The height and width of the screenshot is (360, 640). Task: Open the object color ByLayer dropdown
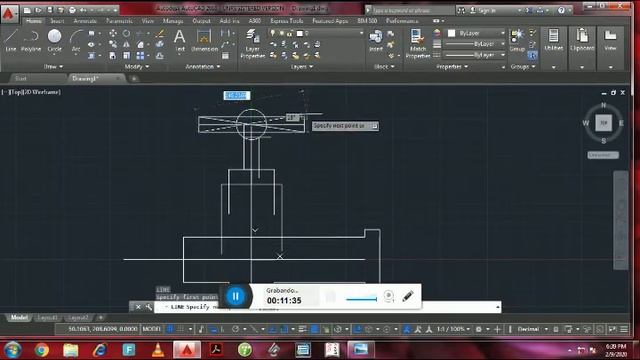pos(476,33)
